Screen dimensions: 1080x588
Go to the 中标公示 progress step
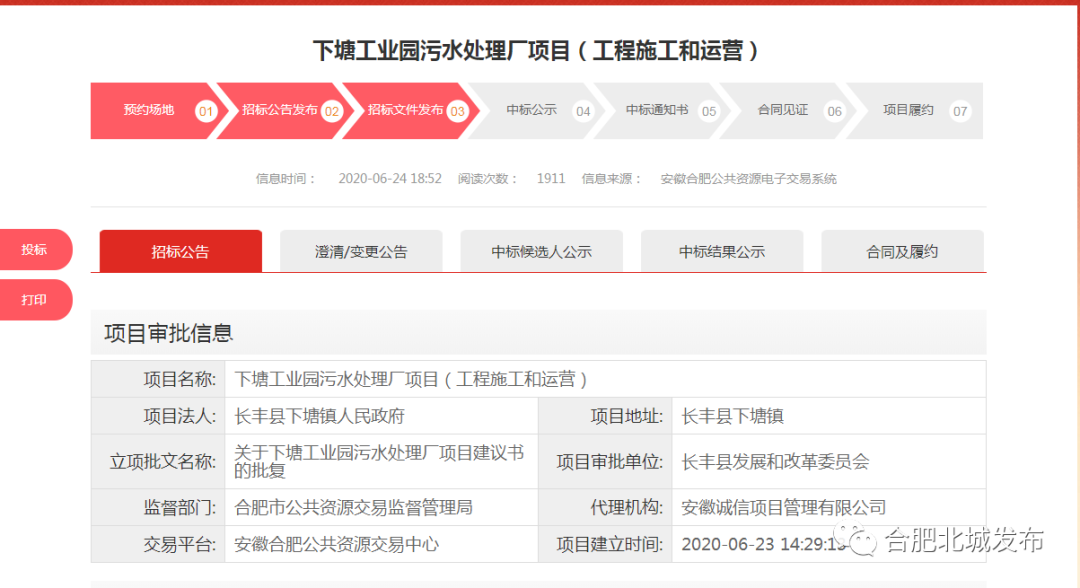531,110
